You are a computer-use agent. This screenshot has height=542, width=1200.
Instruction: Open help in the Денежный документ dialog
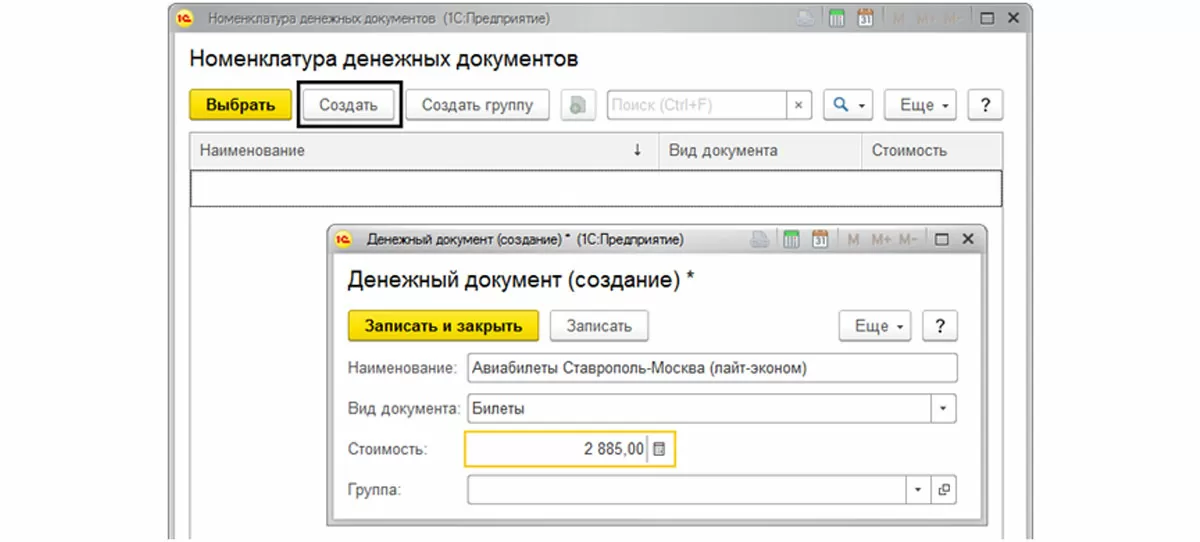point(939,326)
